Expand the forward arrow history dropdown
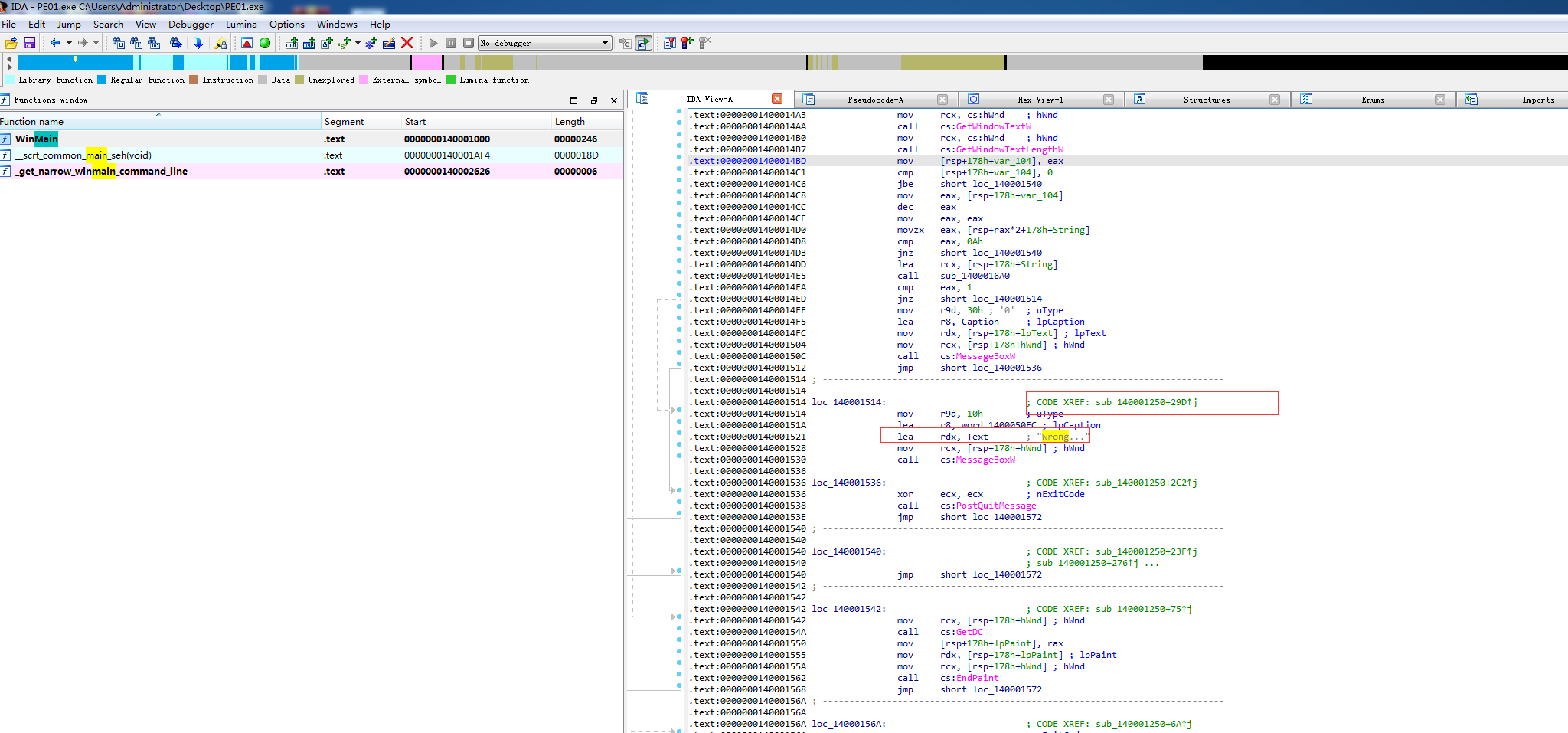The width and height of the screenshot is (1568, 733). pos(96,43)
